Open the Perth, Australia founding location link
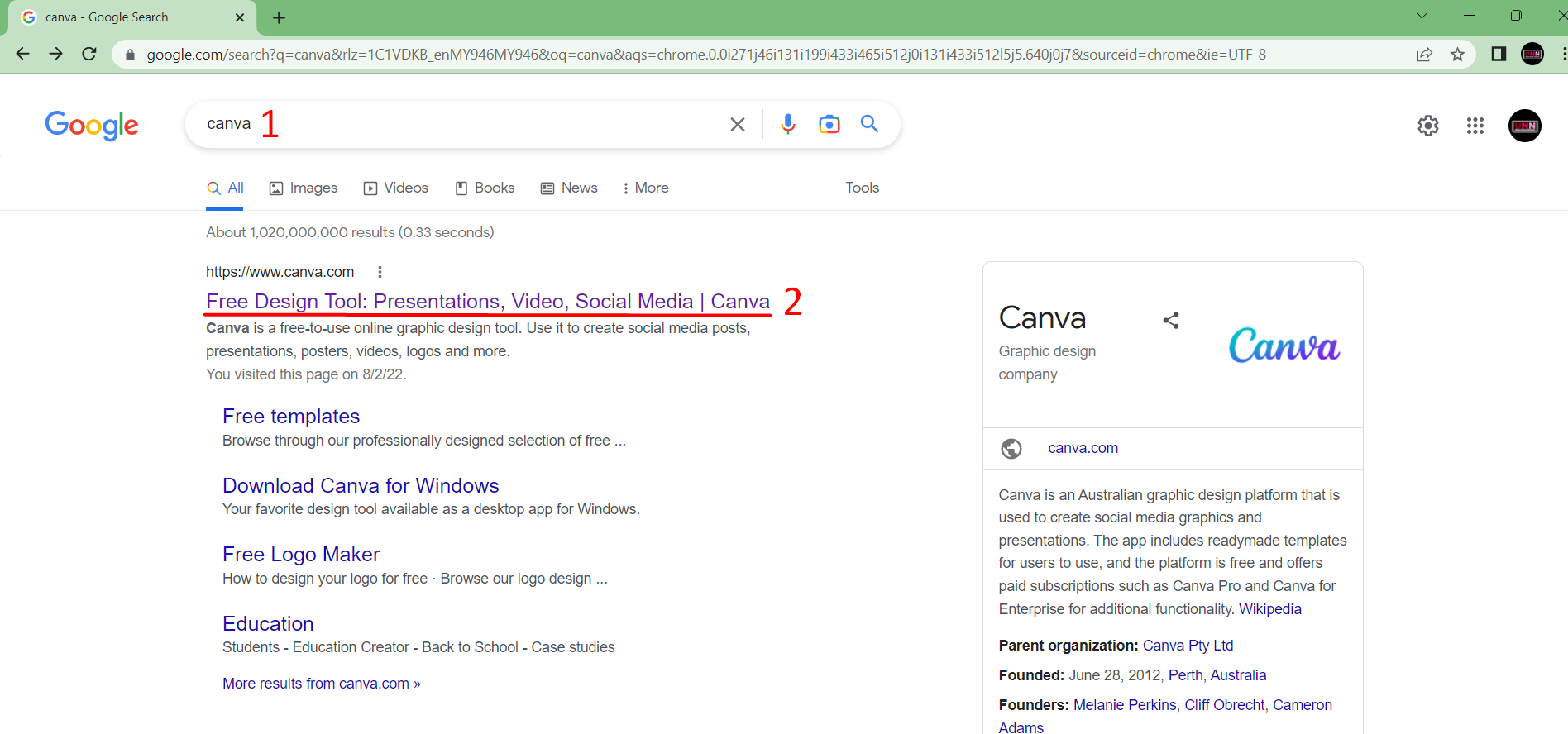1568x734 pixels. [x=1217, y=675]
